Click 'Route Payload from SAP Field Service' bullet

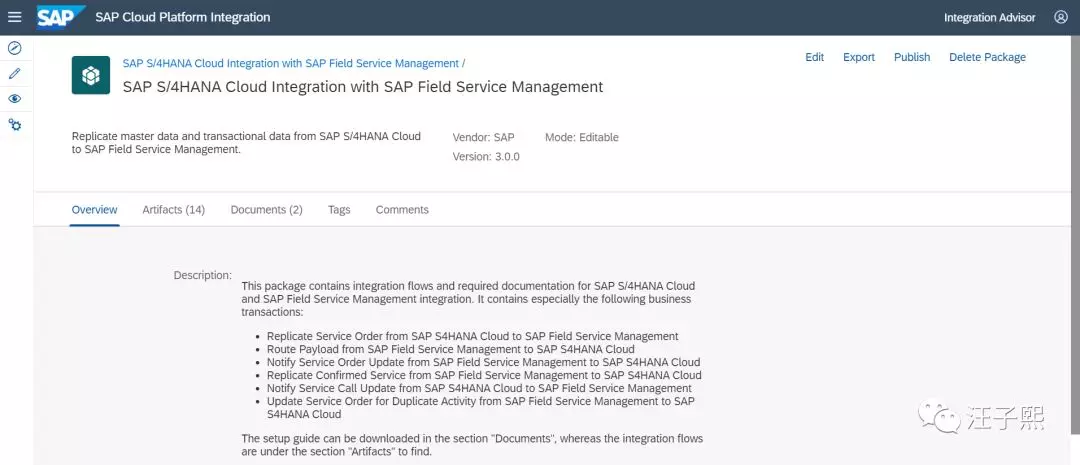click(x=450, y=349)
